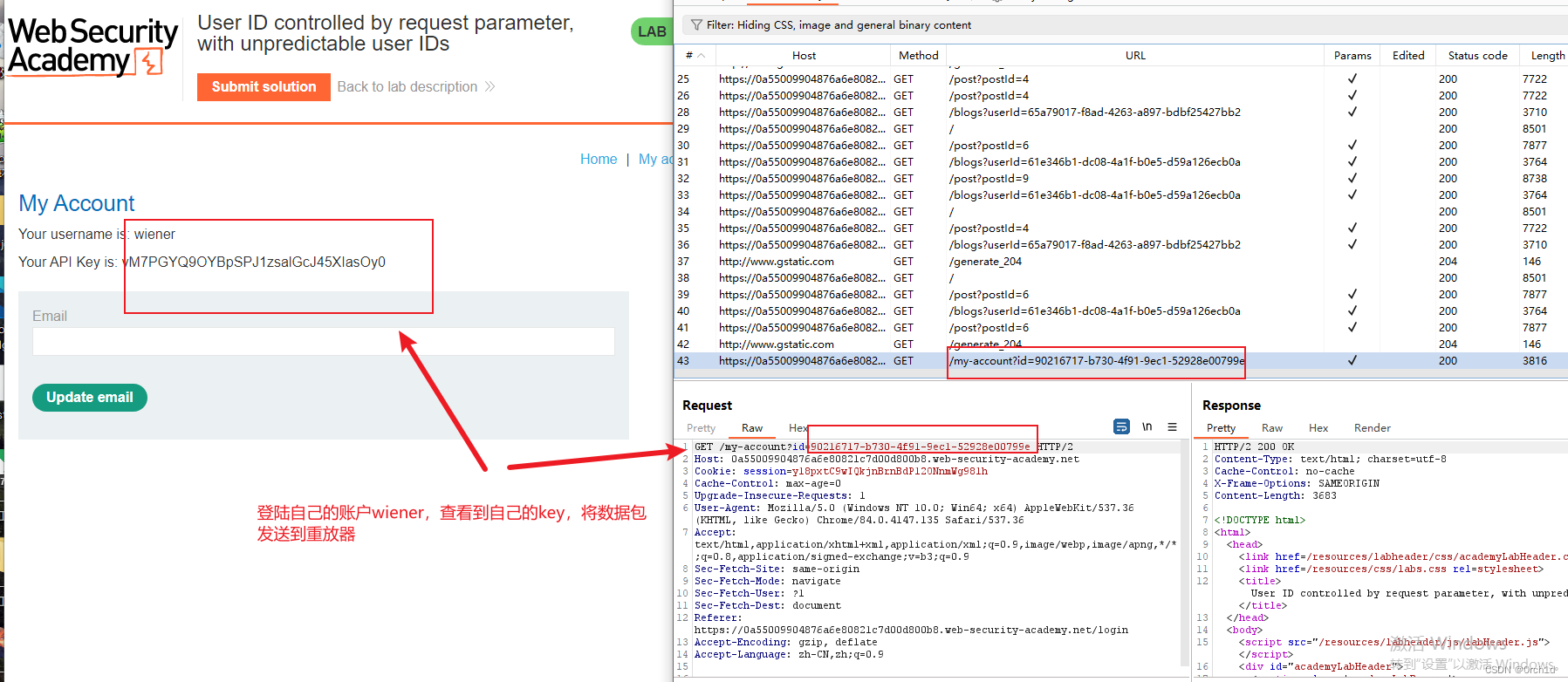Sort by the # column arrow
Image resolution: width=1568 pixels, height=682 pixels.
tap(701, 55)
